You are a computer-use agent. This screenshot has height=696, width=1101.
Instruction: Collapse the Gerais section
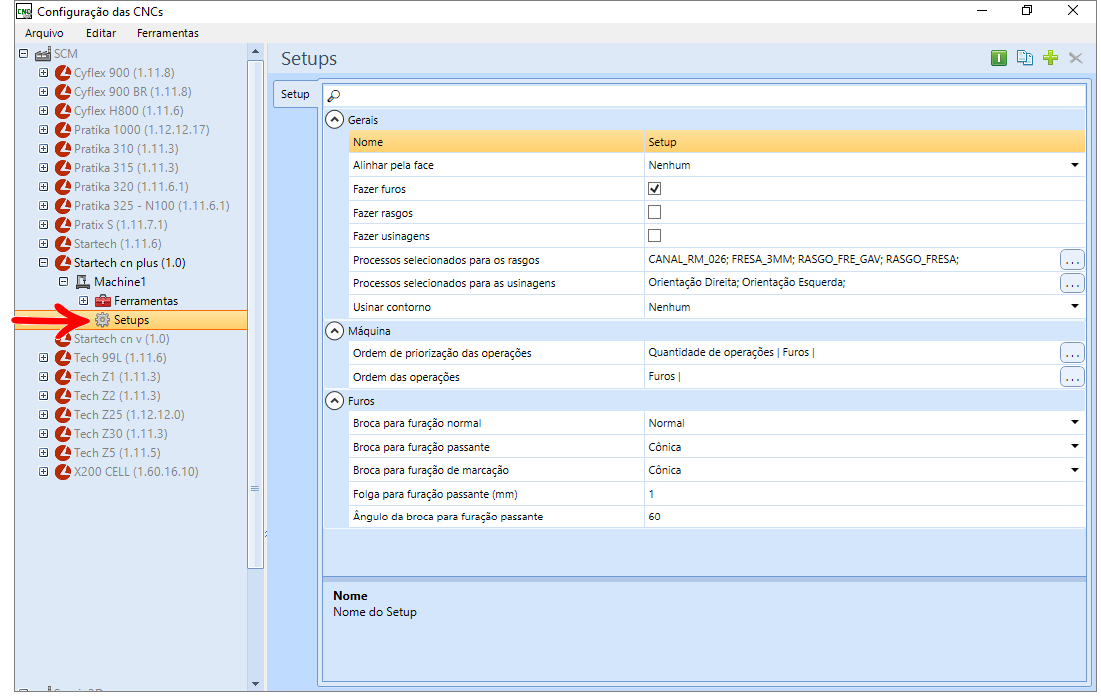[334, 119]
